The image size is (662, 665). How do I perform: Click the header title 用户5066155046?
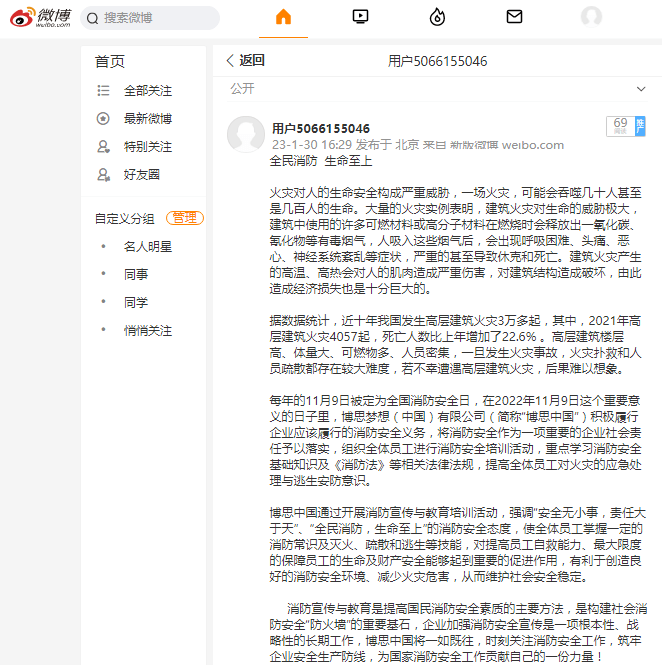tap(437, 61)
